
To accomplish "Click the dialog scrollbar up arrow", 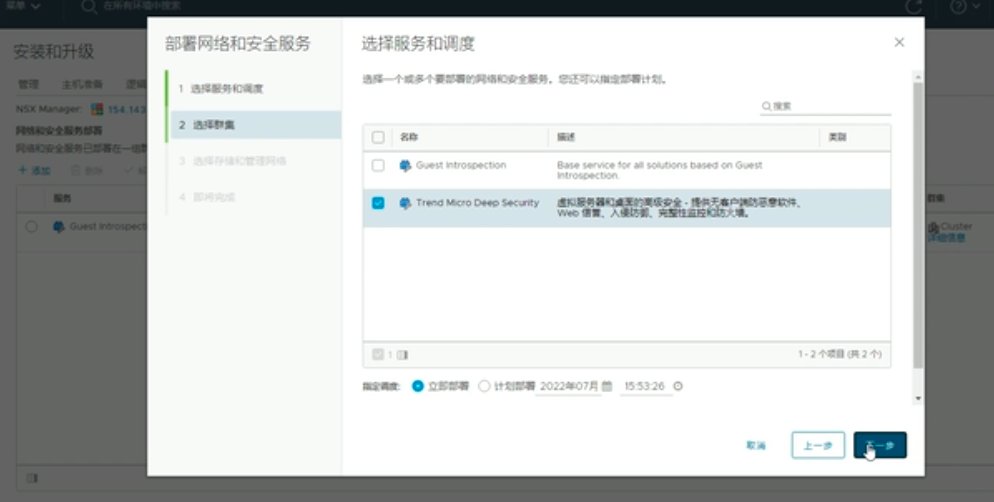I will point(918,77).
